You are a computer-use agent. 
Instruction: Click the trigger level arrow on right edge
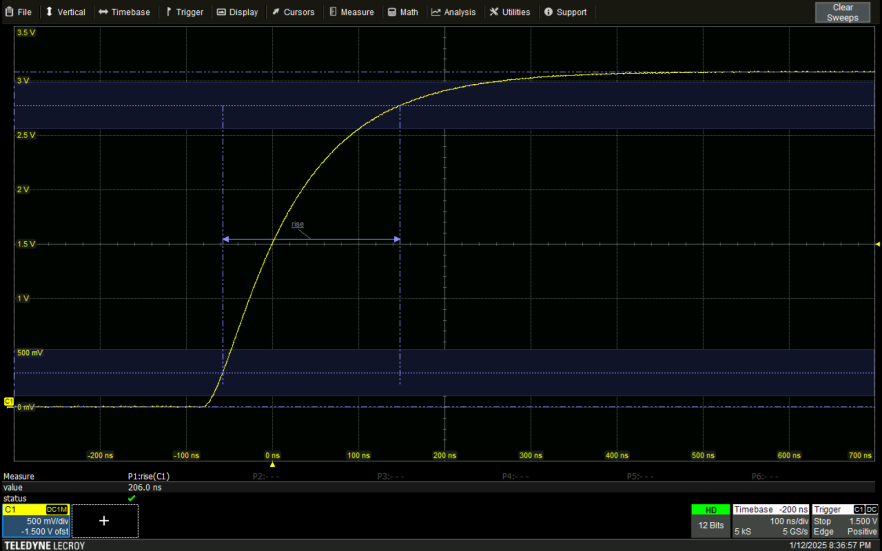point(878,244)
